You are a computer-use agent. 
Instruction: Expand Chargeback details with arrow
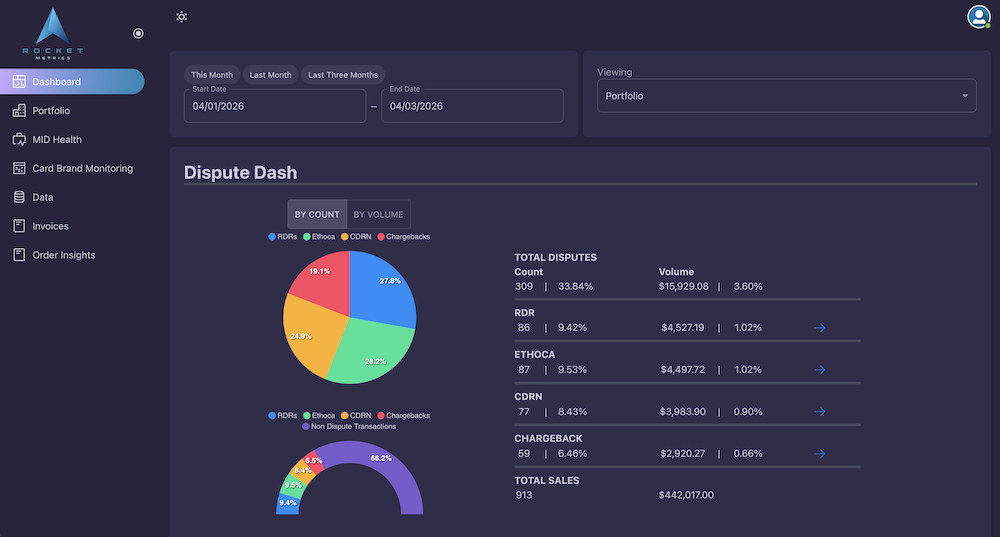point(819,453)
